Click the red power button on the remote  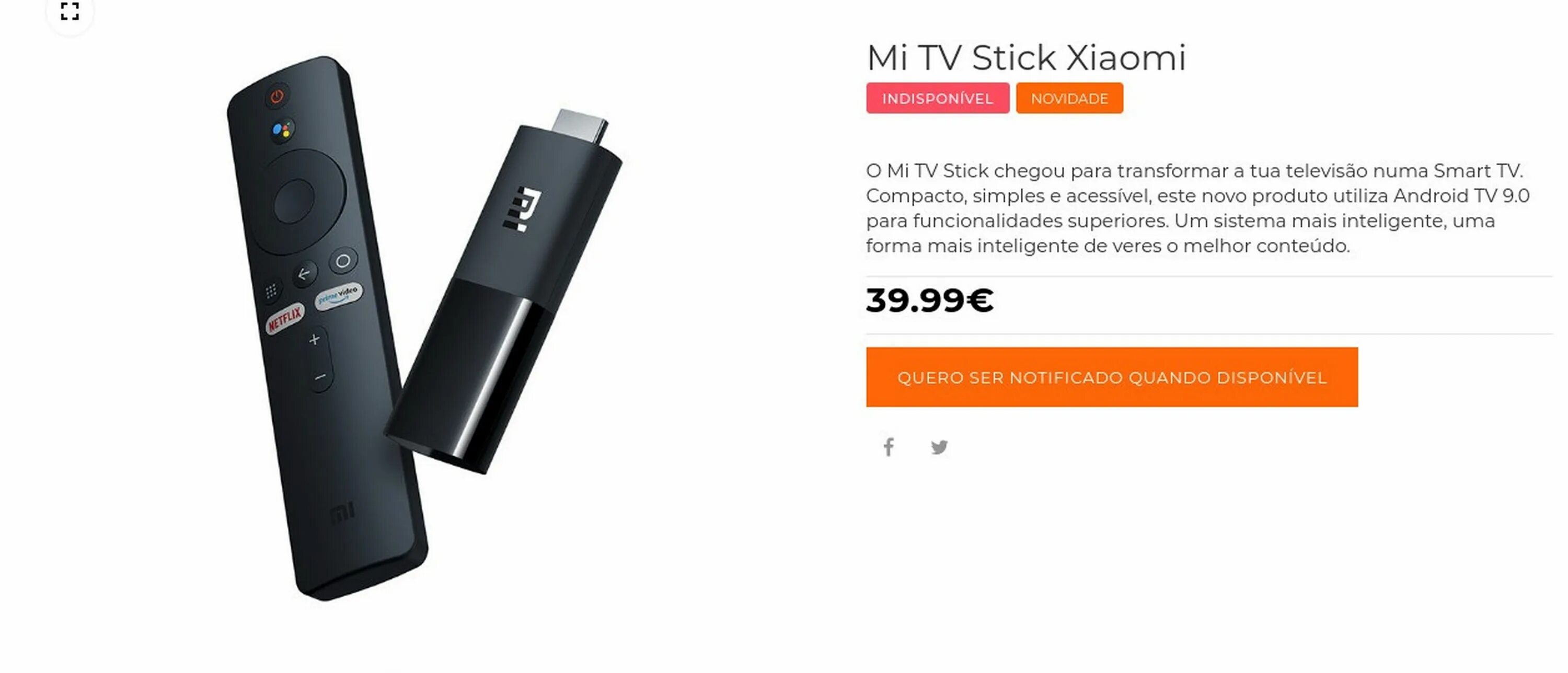click(277, 96)
